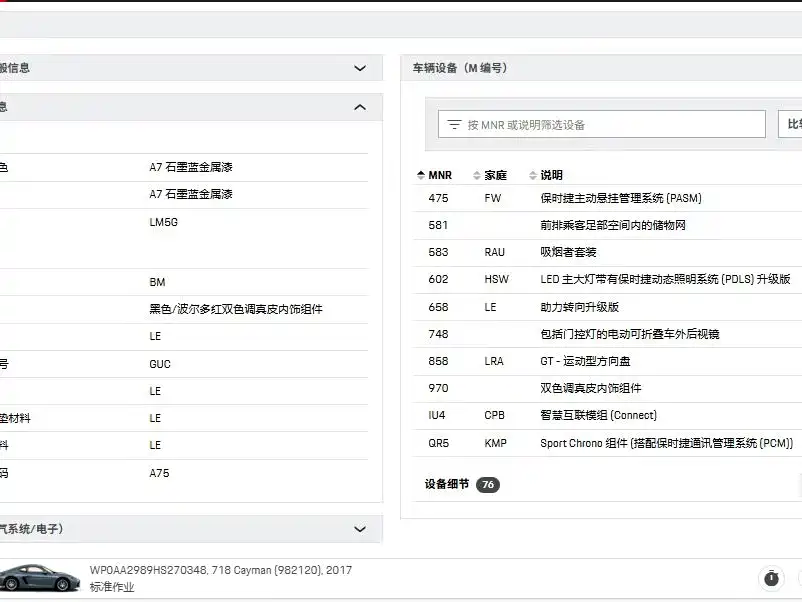This screenshot has width=802, height=602.
Task: Click the 比较 button beside the filter
Action: click(790, 124)
